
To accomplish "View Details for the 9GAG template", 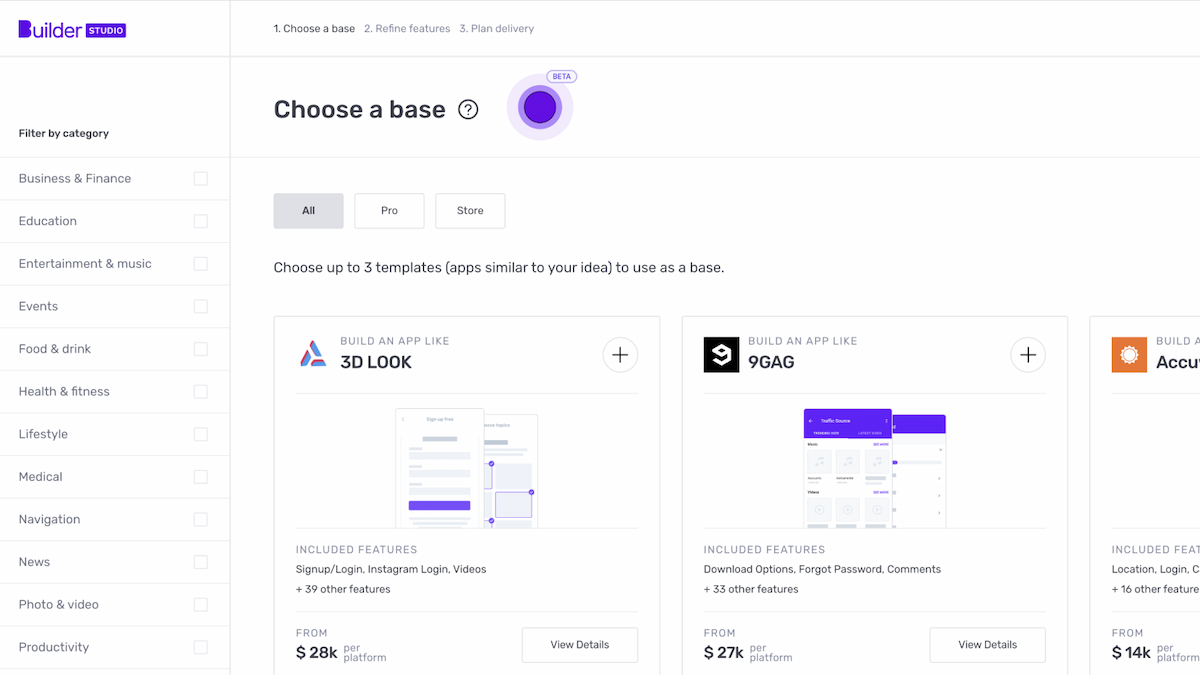I will [988, 645].
